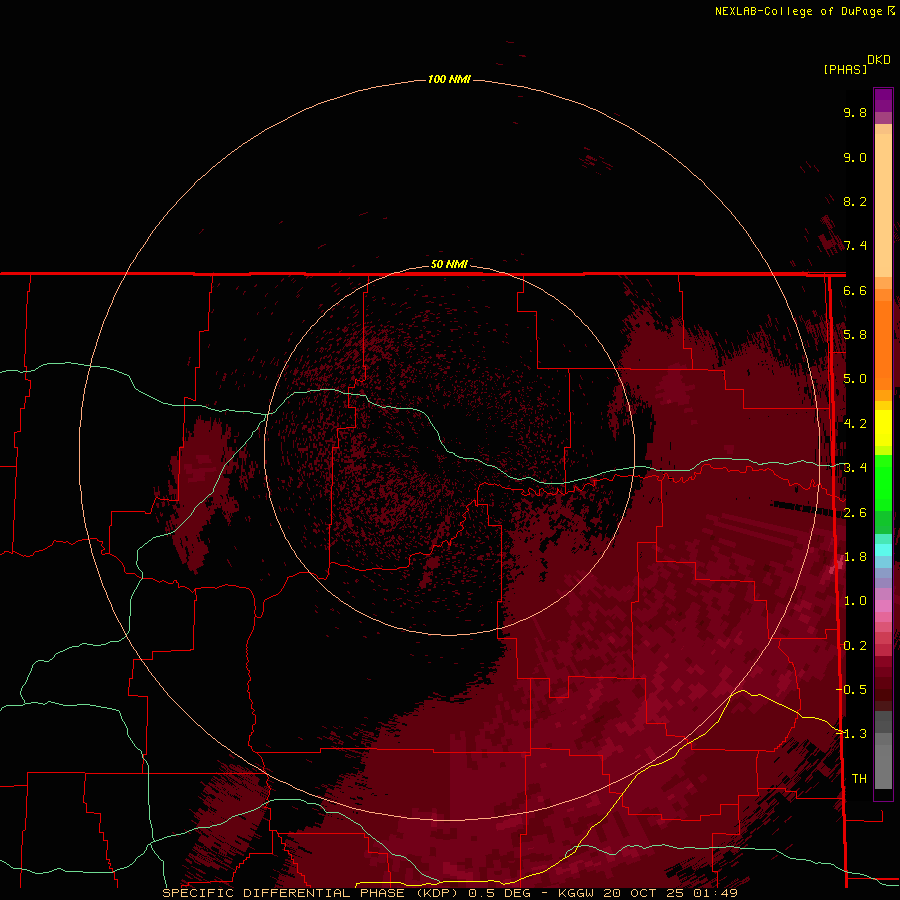Click the (KDP) product abbreviation in caption

point(437,893)
